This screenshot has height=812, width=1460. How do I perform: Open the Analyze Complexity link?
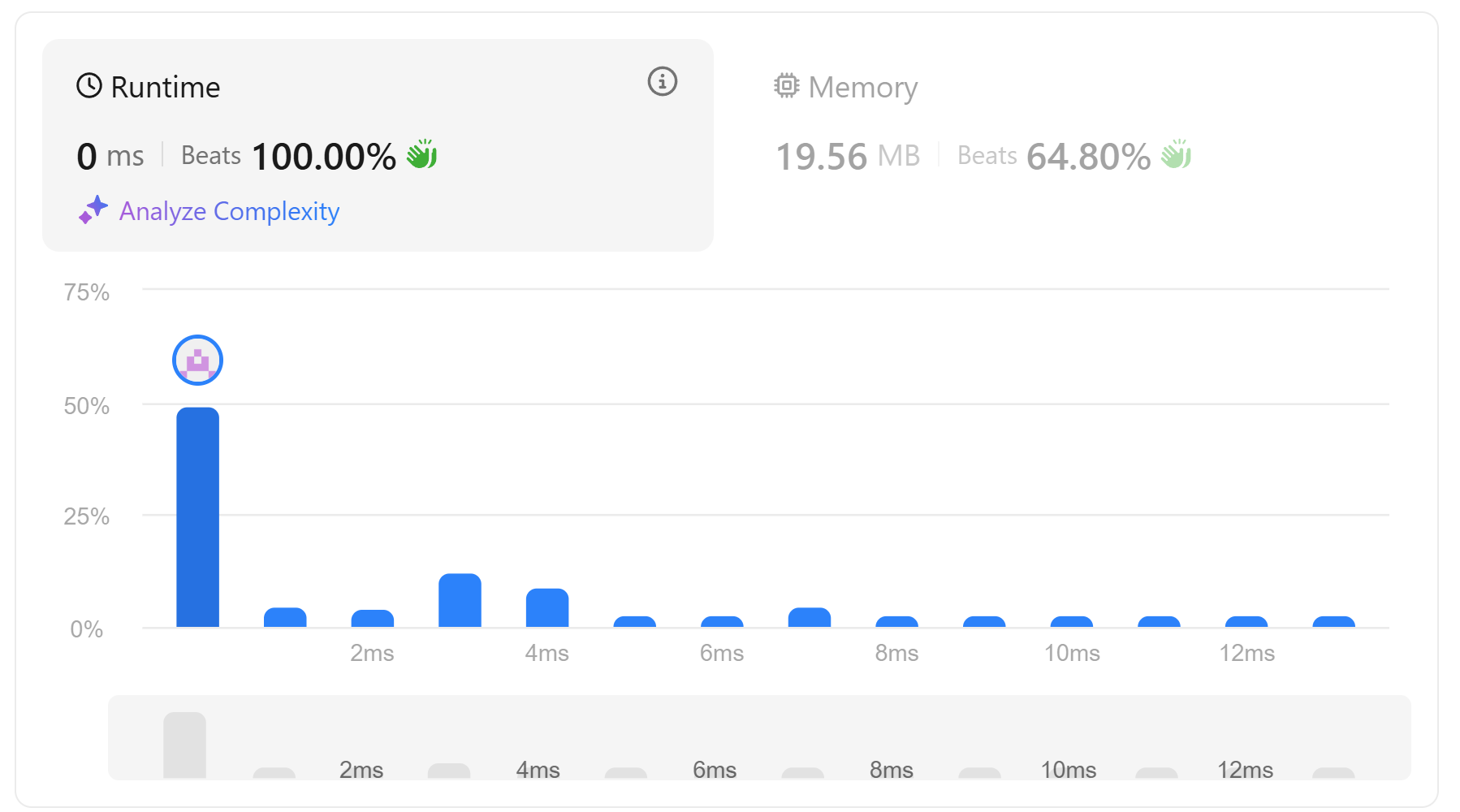point(229,211)
